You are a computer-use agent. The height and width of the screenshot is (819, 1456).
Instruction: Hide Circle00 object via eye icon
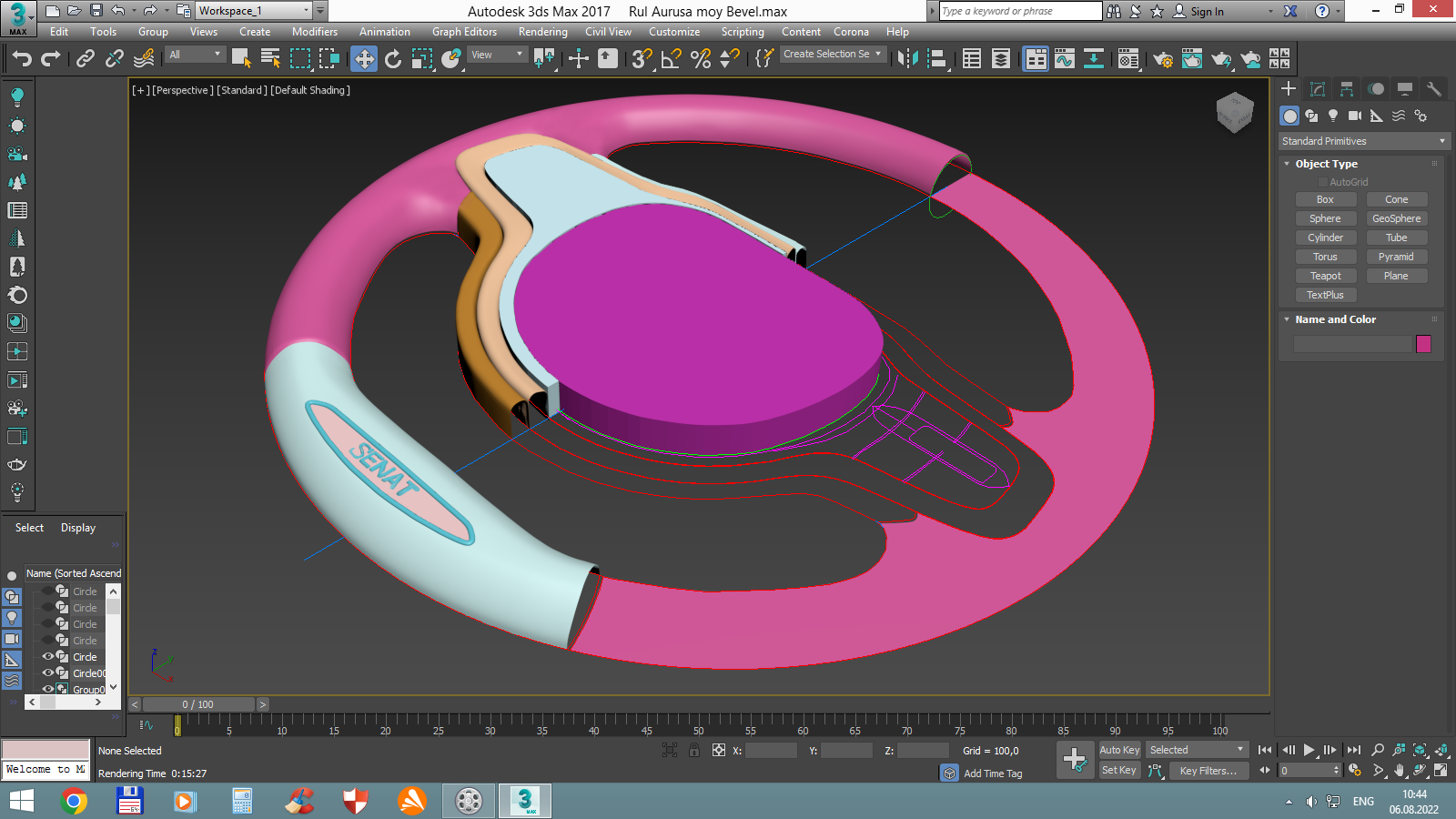48,672
